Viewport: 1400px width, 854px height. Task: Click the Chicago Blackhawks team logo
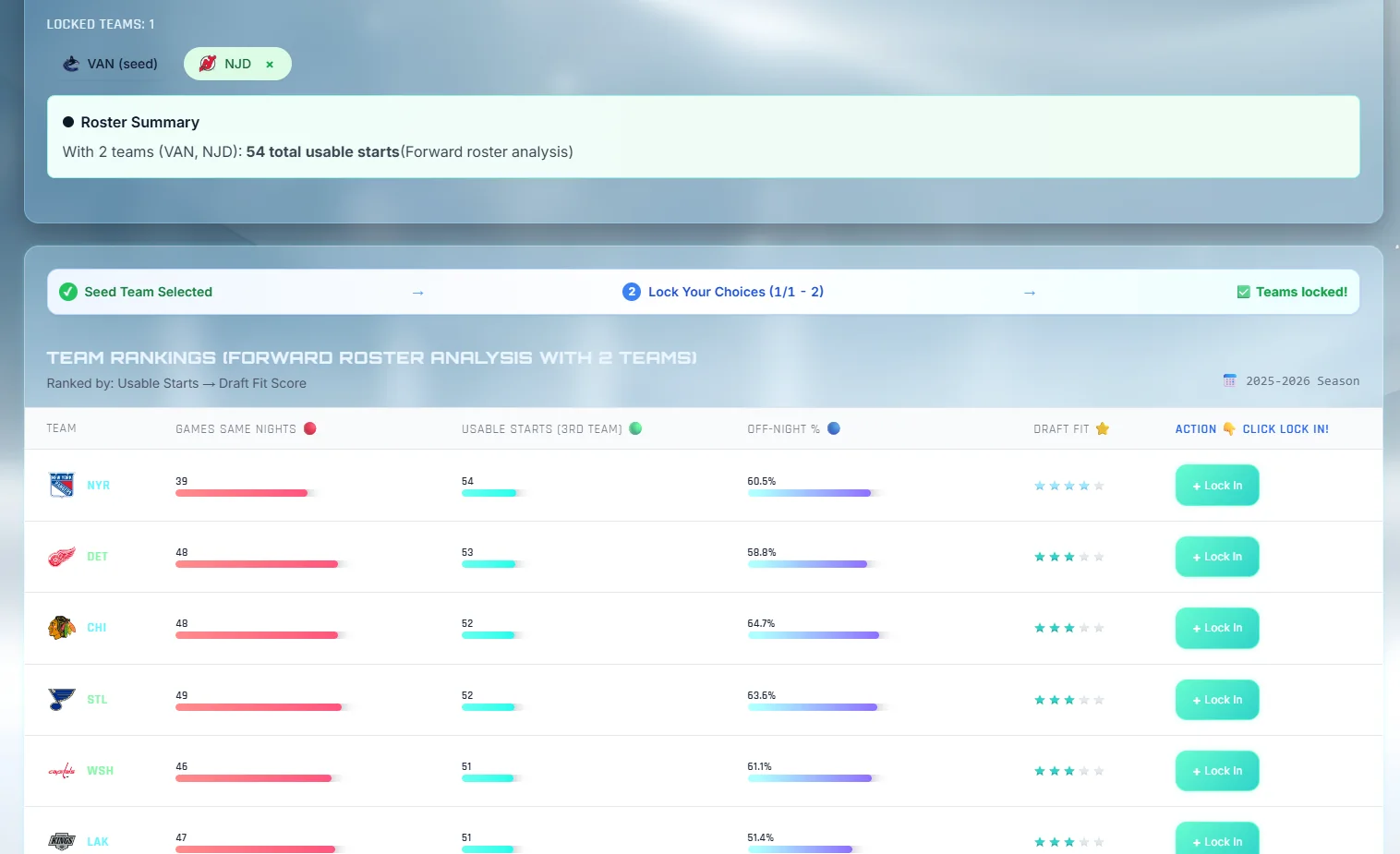click(x=62, y=628)
